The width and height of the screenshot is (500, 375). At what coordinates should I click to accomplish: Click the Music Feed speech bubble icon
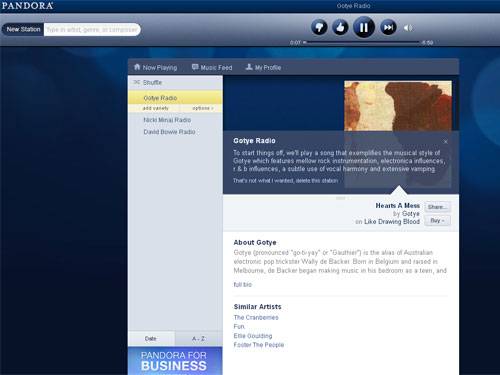(195, 67)
